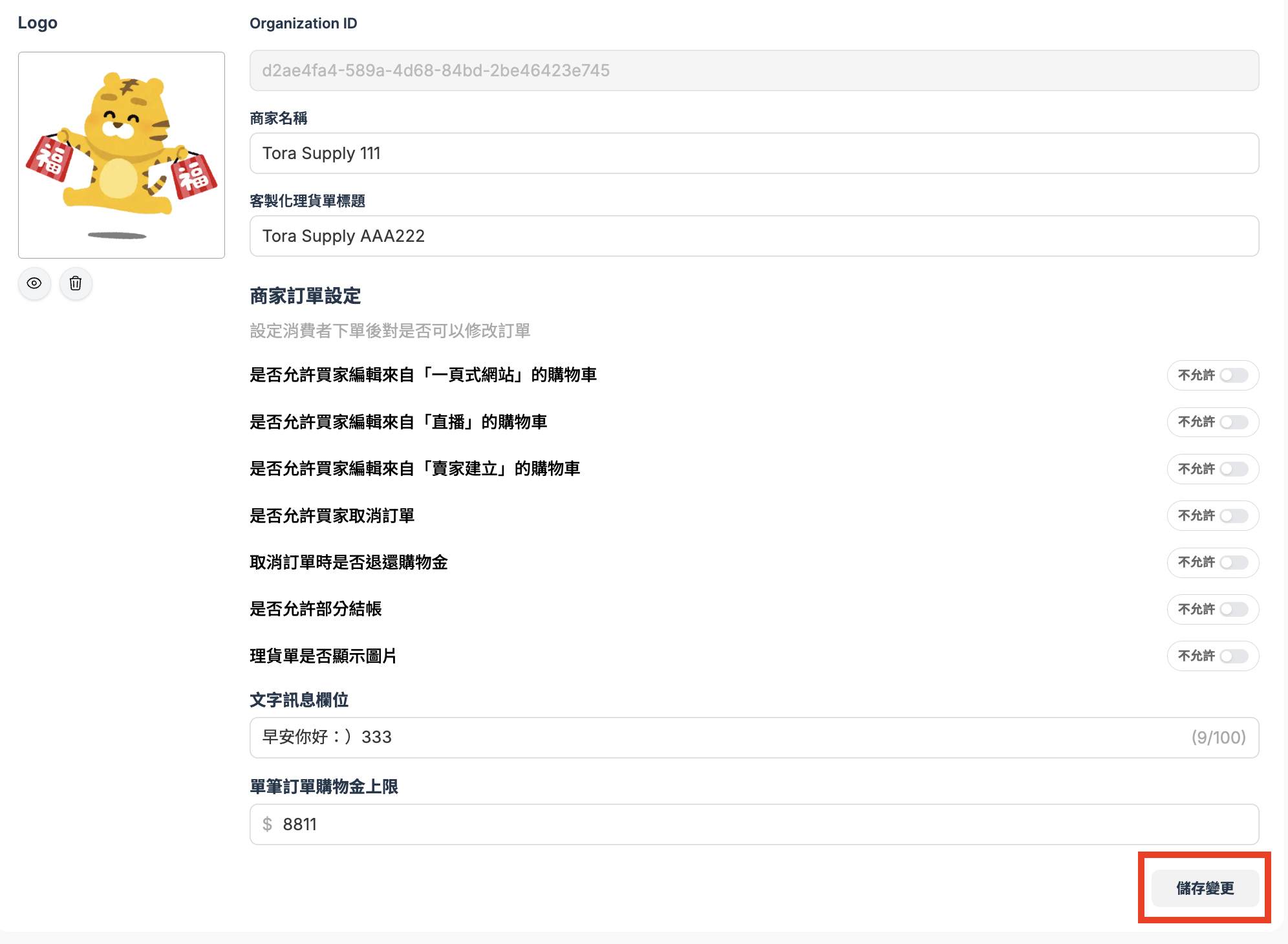Delete the logo using the trash icon
This screenshot has height=944, width=1288.
pos(75,283)
